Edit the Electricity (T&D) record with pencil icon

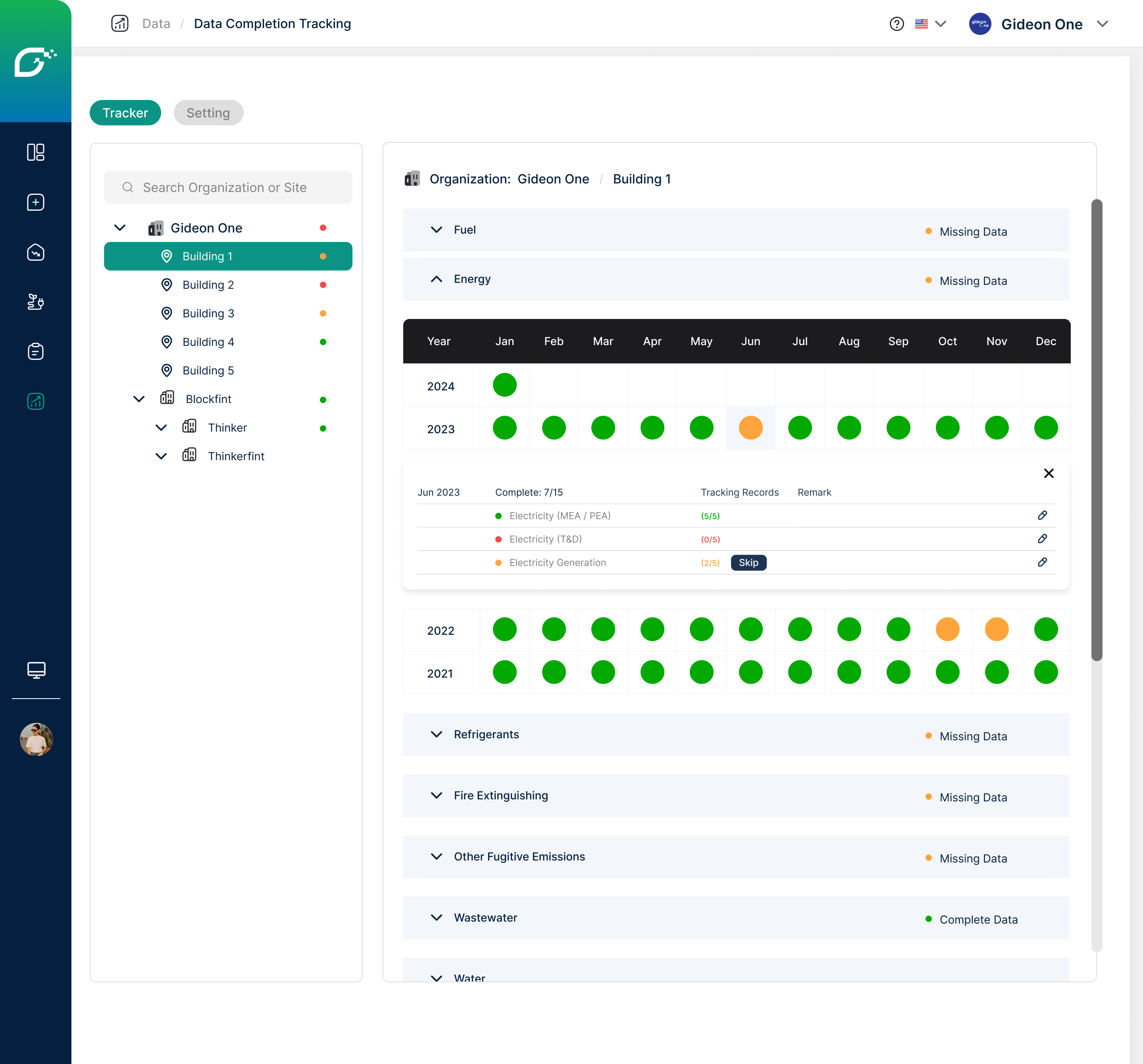[1042, 539]
